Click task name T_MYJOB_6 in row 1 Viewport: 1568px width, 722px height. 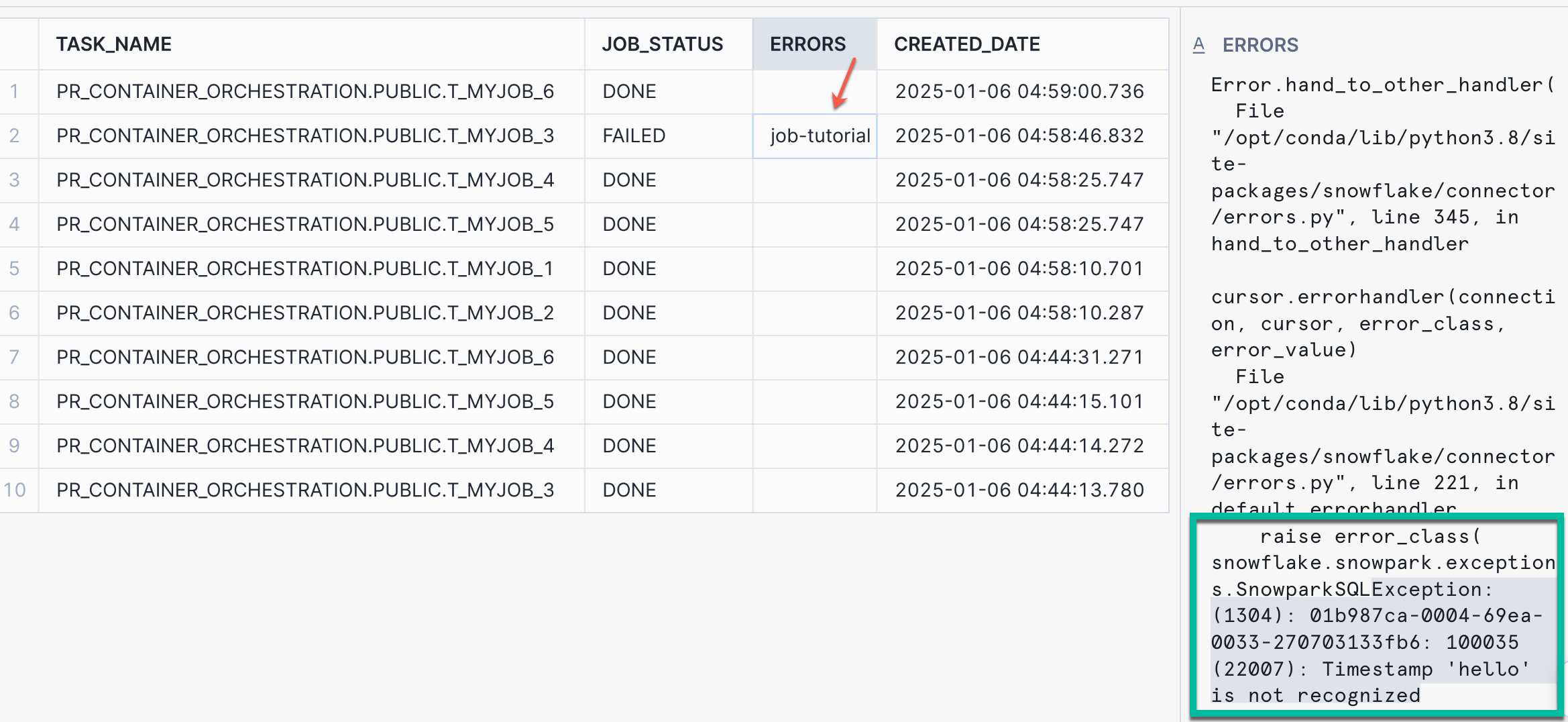[x=305, y=91]
